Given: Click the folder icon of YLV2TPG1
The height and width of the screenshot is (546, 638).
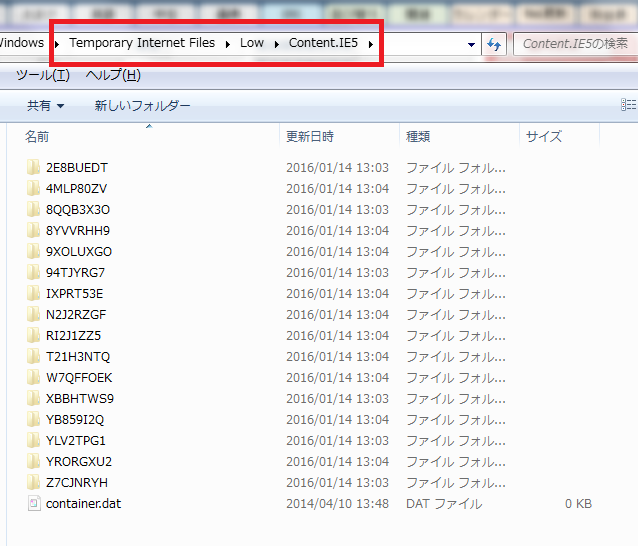Looking at the screenshot, I should 33,441.
